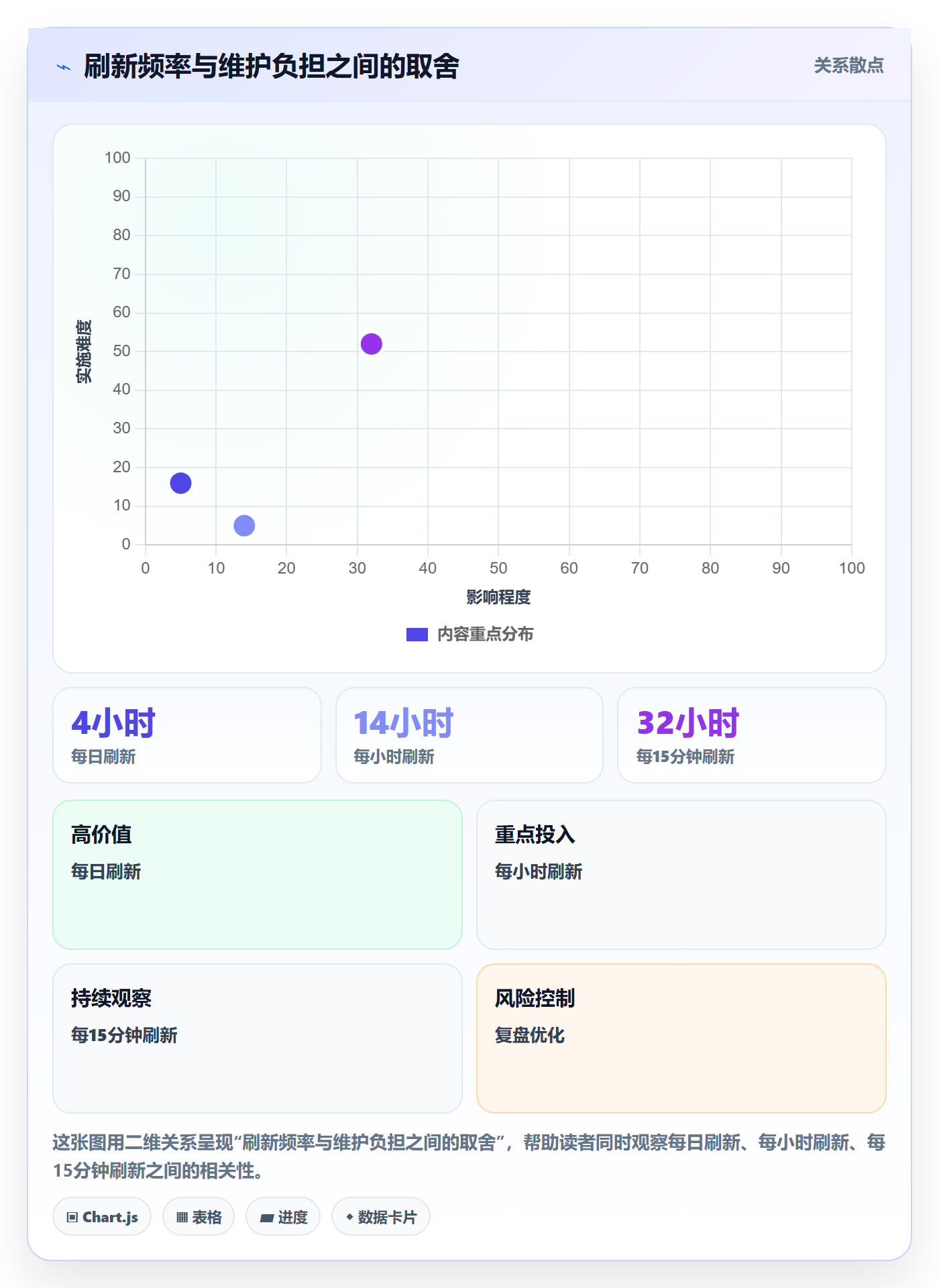Open the 4小时 每日刷新 stat card
The width and height of the screenshot is (939, 1288).
187,735
